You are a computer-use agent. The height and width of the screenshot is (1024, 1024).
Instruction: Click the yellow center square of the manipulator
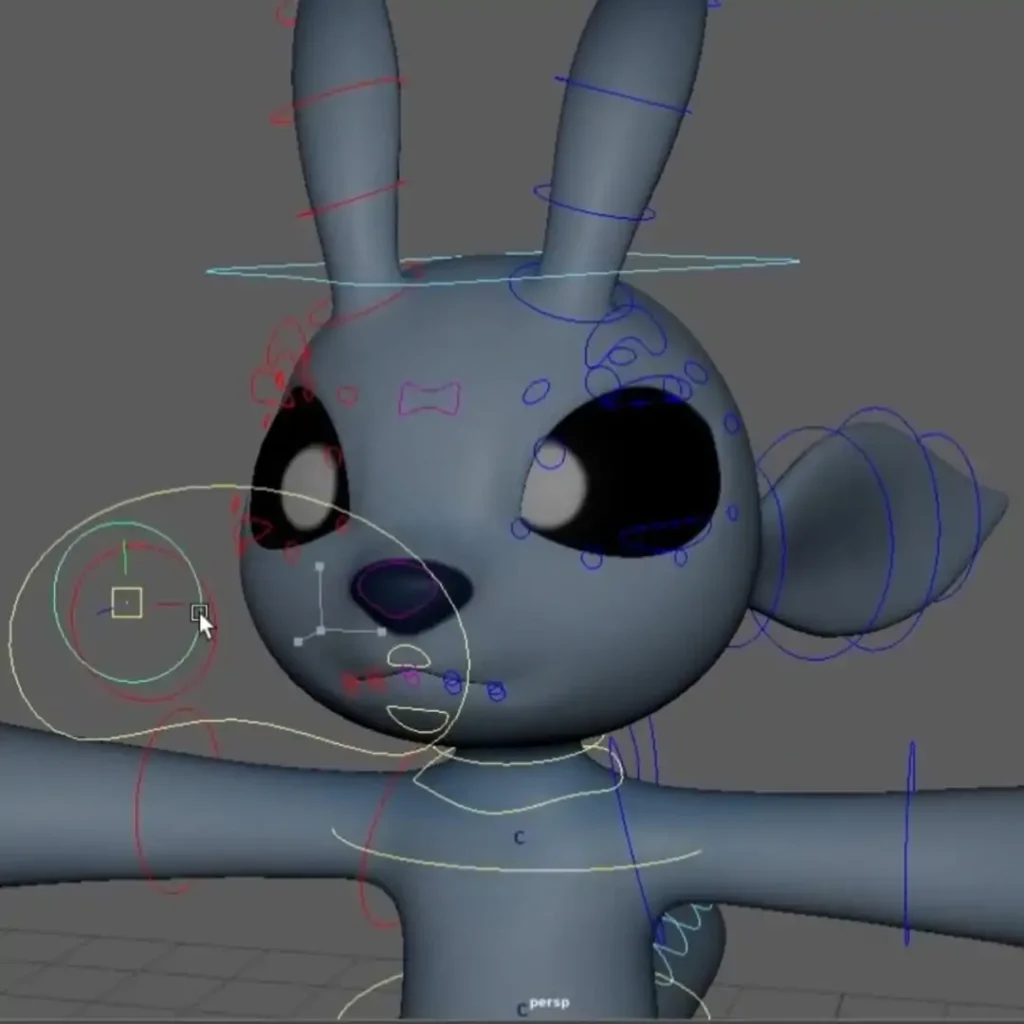click(127, 602)
